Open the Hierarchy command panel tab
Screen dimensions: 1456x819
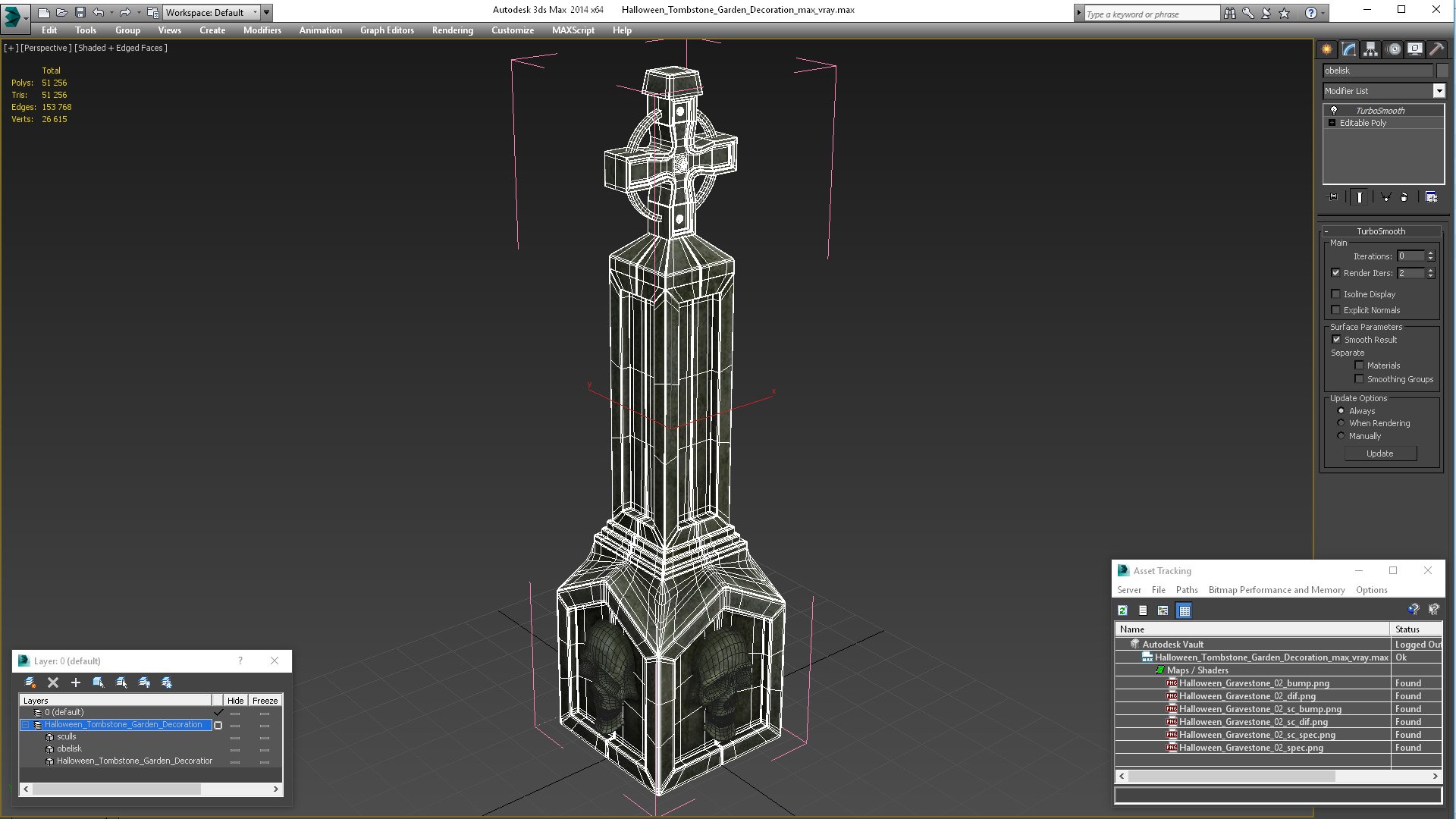point(1370,49)
